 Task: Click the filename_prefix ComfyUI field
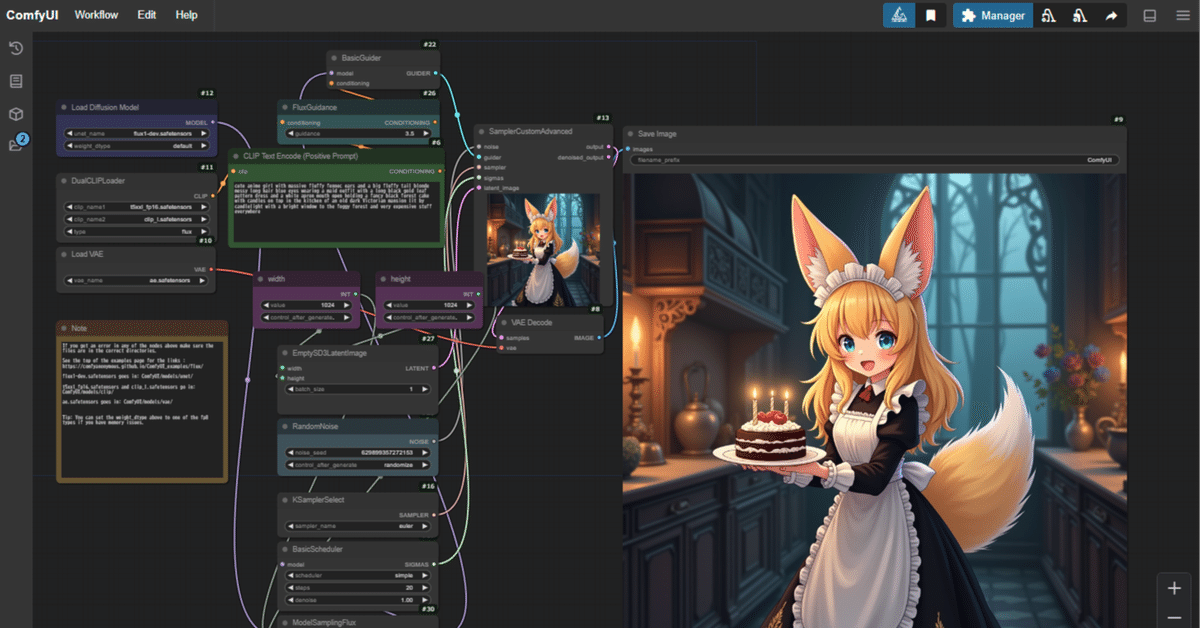(x=875, y=160)
